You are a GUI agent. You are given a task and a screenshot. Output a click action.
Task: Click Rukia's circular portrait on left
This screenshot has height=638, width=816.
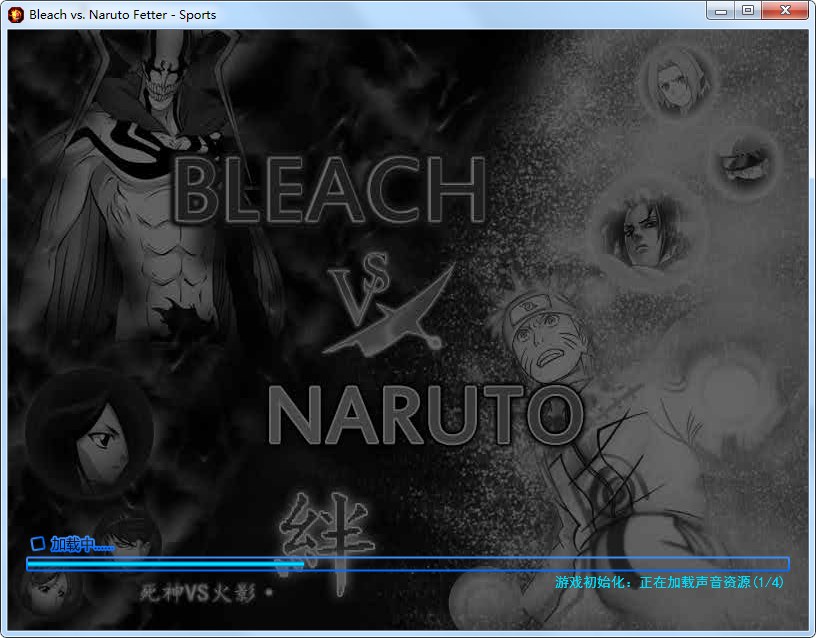click(88, 431)
